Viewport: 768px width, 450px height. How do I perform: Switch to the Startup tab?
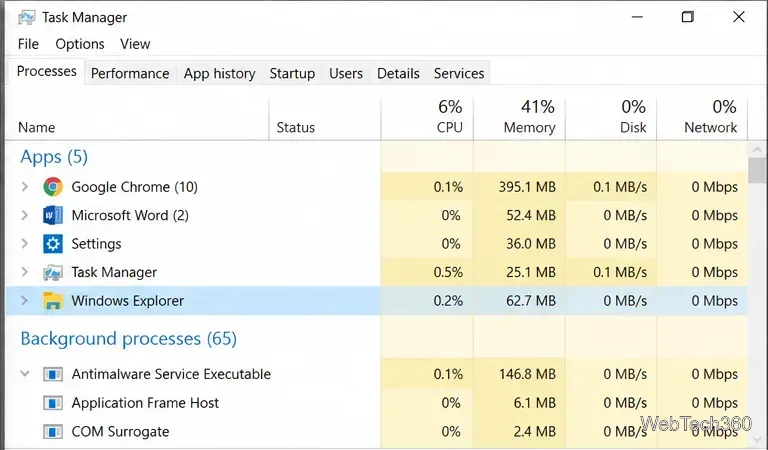(292, 73)
